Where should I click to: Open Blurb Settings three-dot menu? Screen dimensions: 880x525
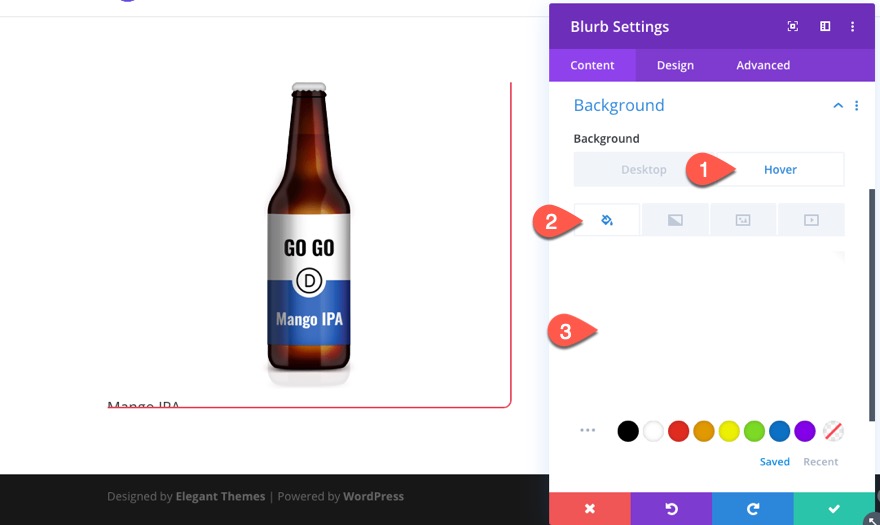pos(853,27)
